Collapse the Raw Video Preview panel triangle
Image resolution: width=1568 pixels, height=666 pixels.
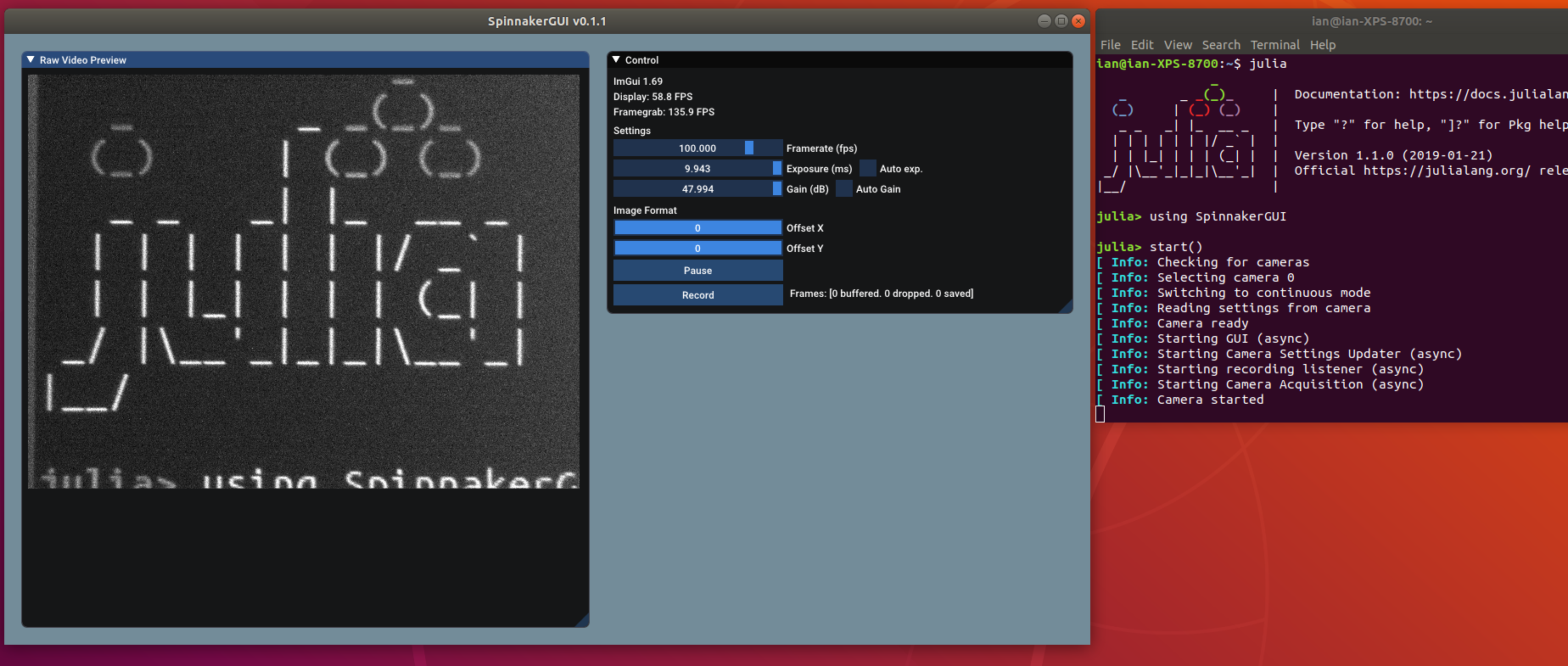coord(31,60)
